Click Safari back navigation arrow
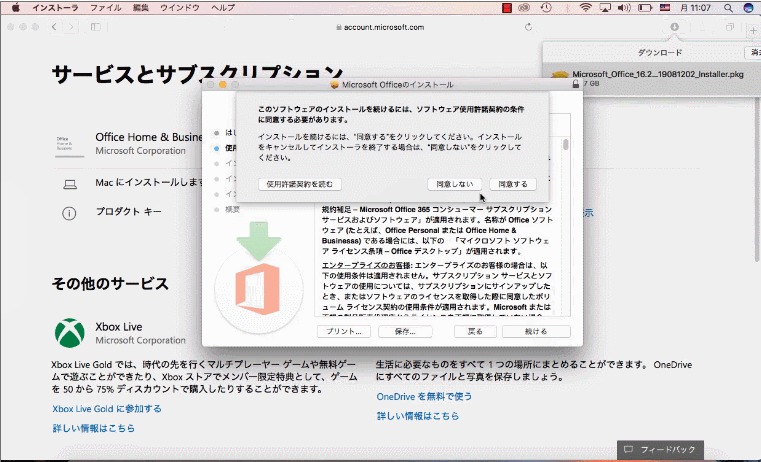Image resolution: width=761 pixels, height=462 pixels. coord(54,27)
